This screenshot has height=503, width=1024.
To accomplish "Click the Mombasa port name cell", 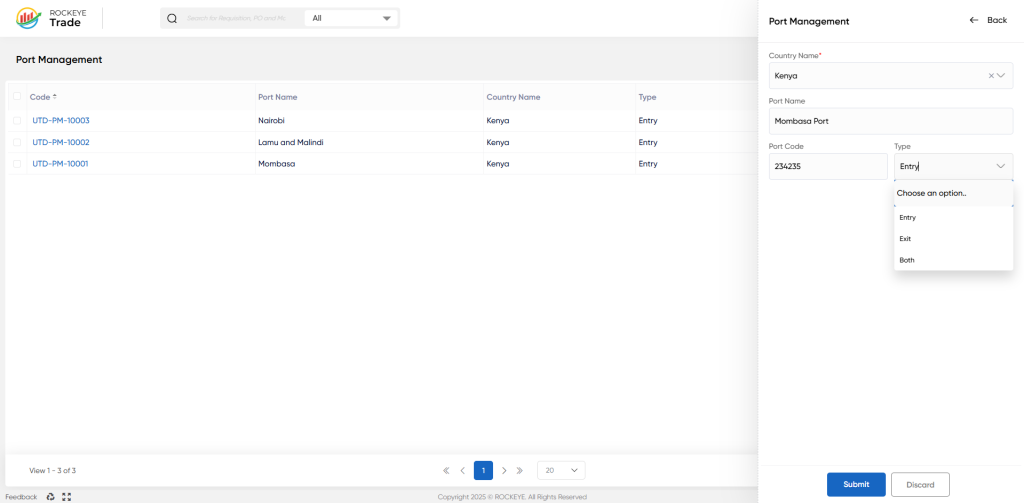I will pos(277,163).
